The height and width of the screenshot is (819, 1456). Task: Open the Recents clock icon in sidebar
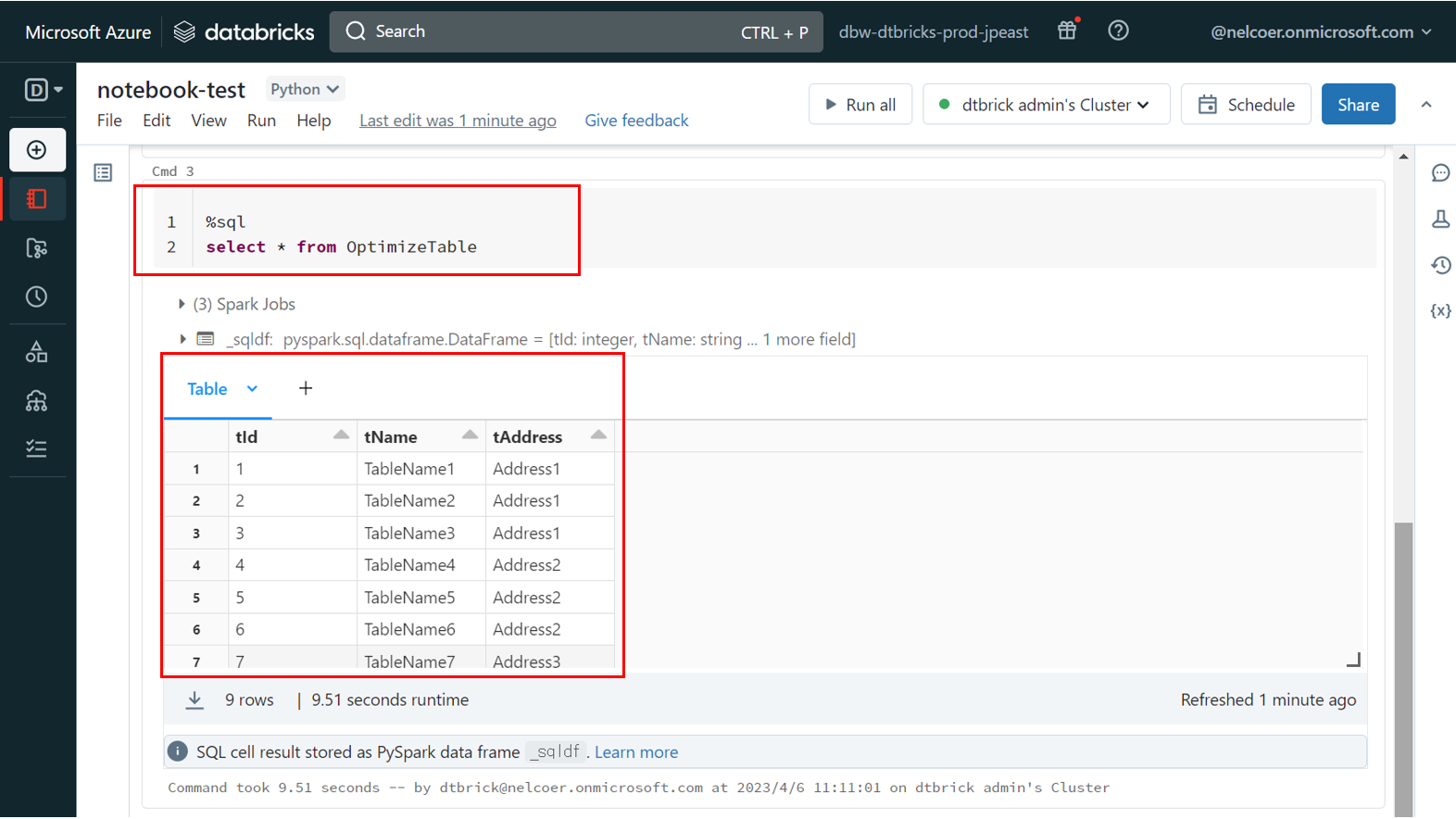tap(37, 296)
